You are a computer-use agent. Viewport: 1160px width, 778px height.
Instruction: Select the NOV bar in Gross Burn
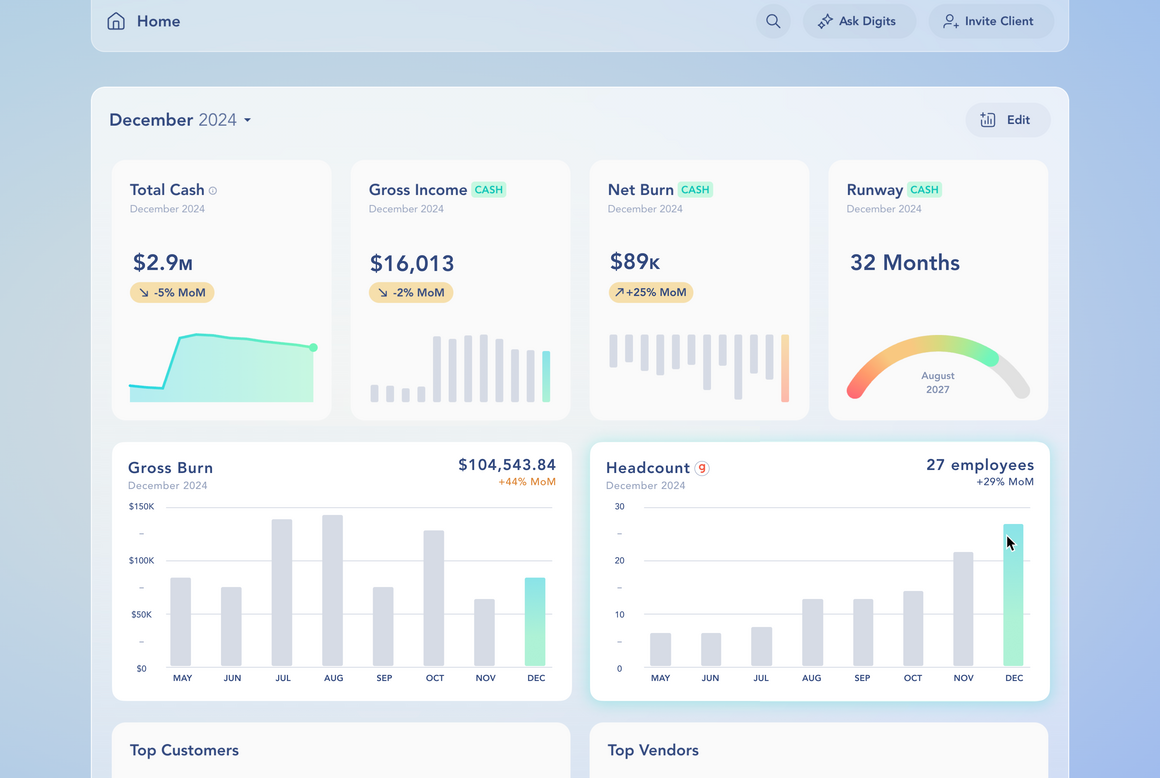pos(485,632)
